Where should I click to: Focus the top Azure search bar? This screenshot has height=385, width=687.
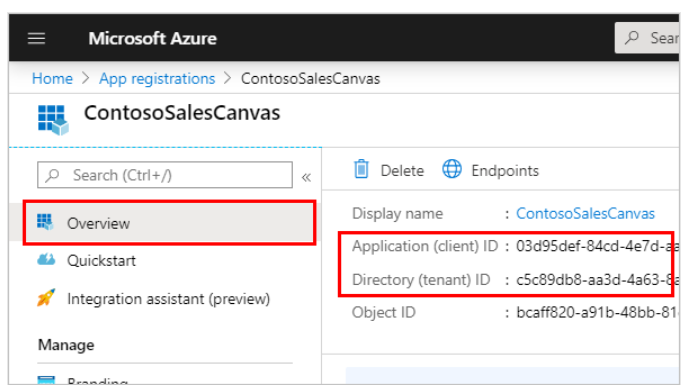pyautogui.click(x=647, y=38)
